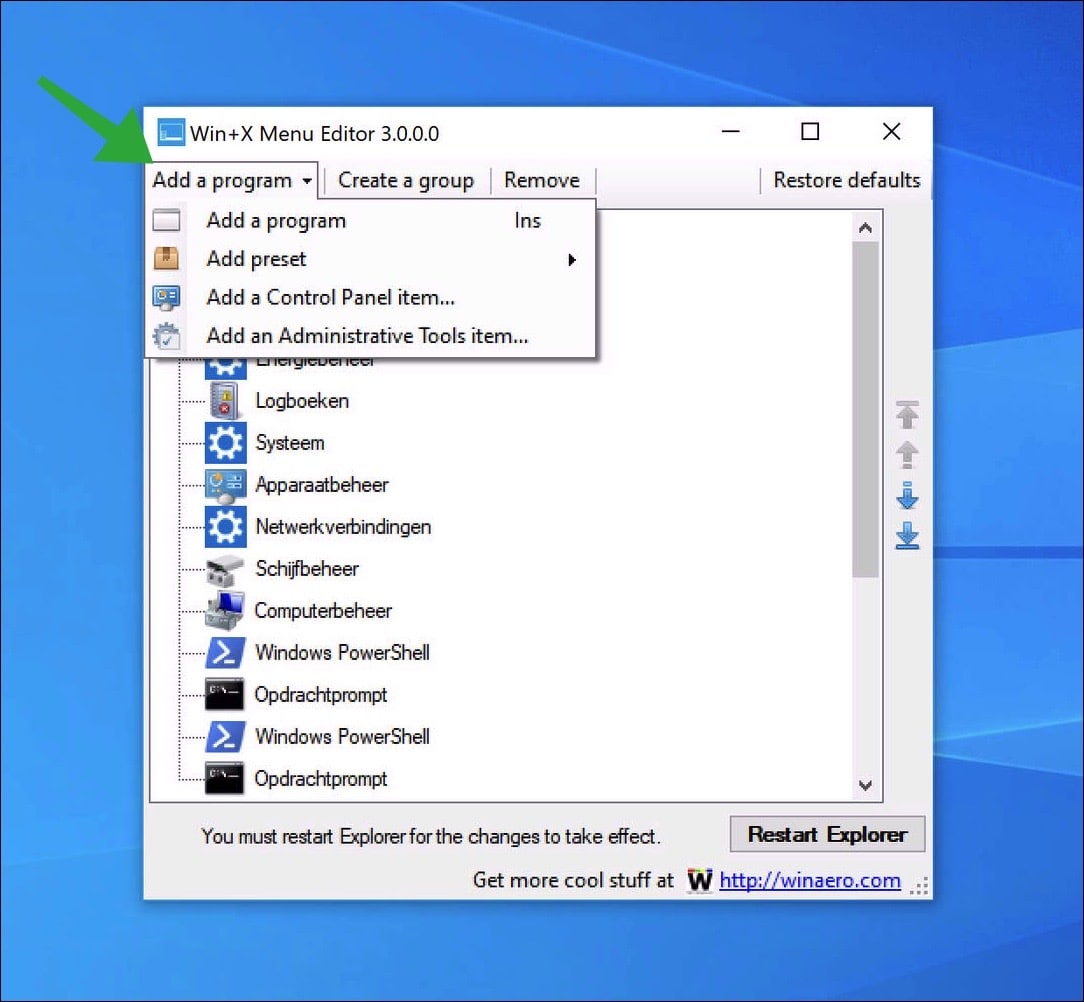Screen dimensions: 1084x1002
Task: Open the Add preset submenu
Action: [x=256, y=259]
